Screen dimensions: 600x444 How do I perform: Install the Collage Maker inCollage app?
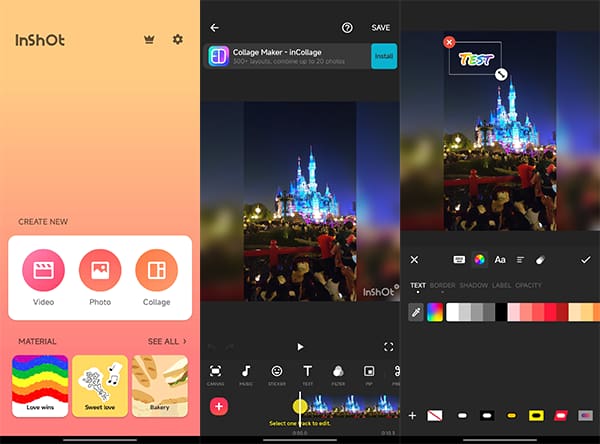pyautogui.click(x=384, y=56)
